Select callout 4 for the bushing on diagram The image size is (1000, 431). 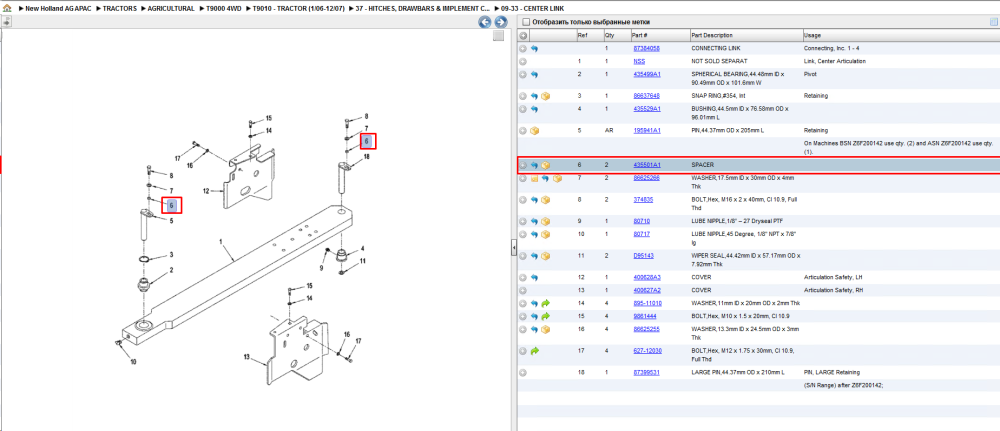tap(362, 249)
